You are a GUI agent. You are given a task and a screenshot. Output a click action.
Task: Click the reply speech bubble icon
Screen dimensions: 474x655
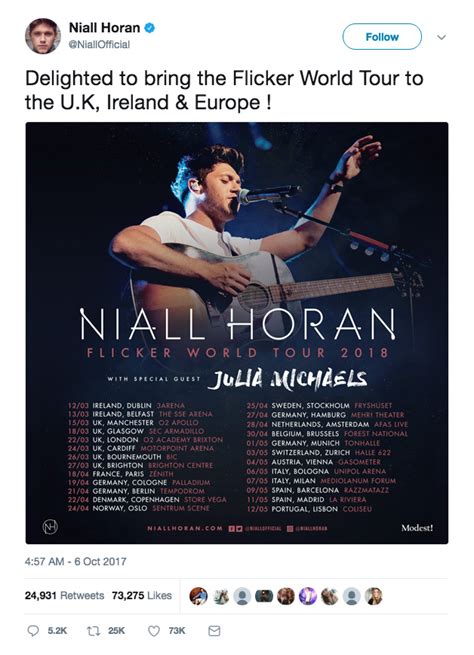click(33, 630)
